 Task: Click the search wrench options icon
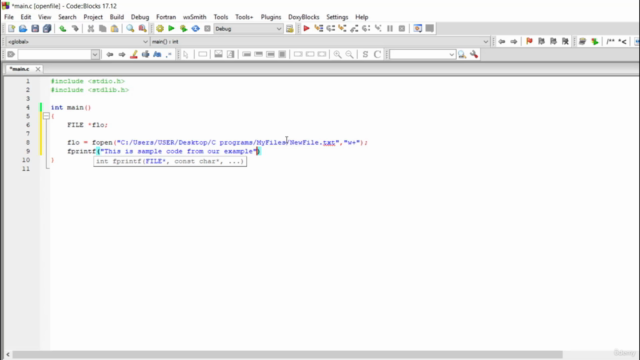click(474, 54)
